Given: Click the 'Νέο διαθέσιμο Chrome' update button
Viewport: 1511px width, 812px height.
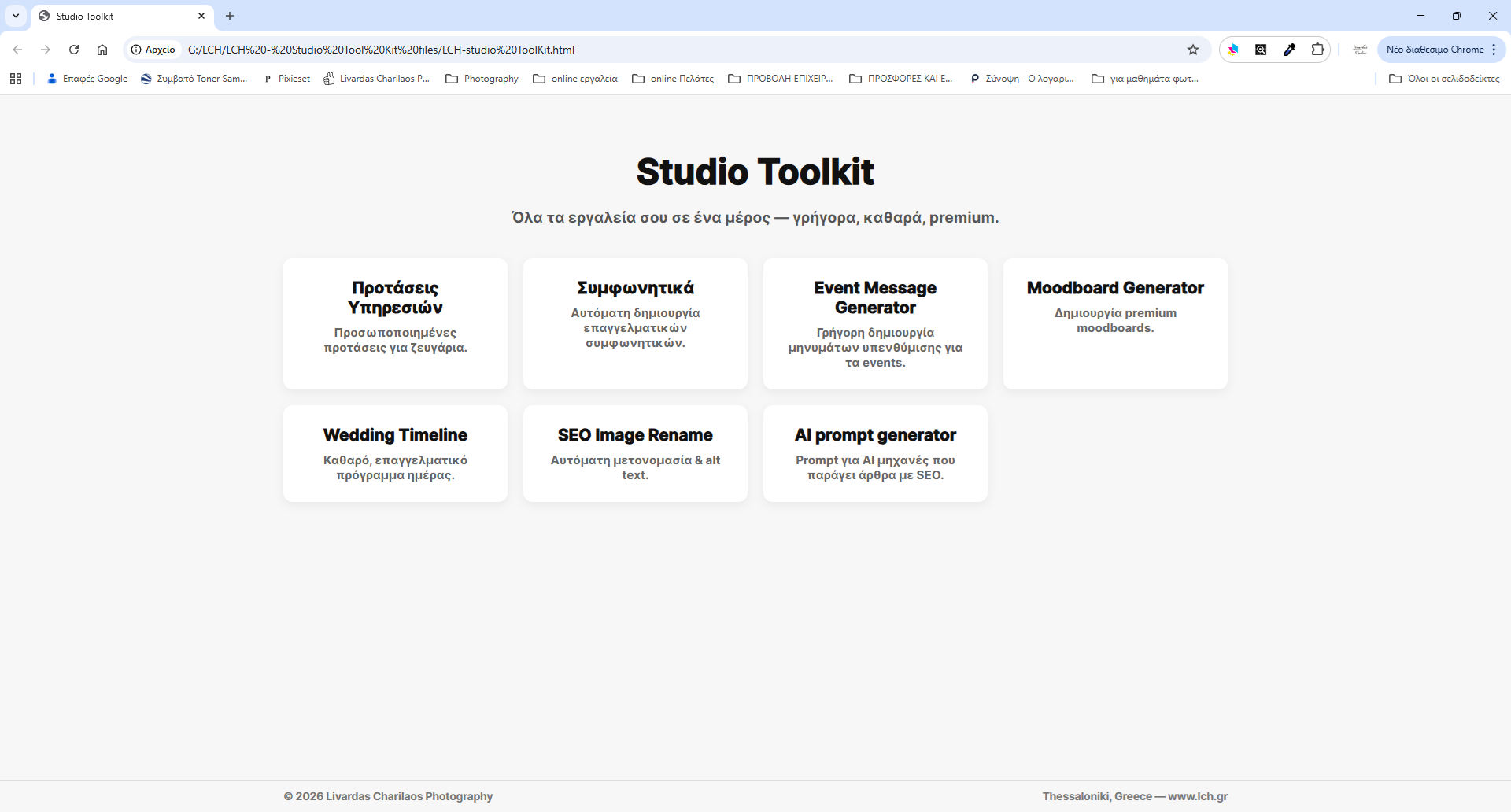Looking at the screenshot, I should click(1435, 50).
